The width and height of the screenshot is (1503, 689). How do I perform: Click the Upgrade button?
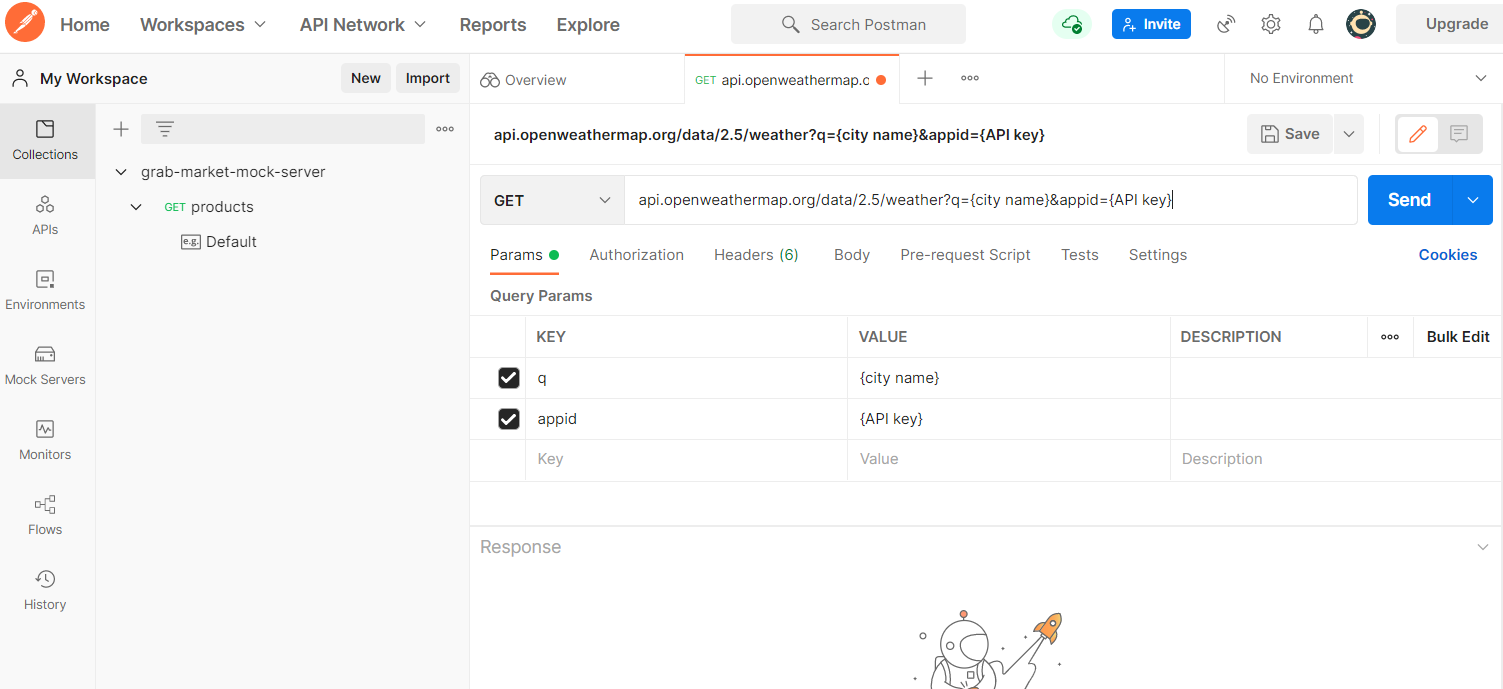click(1449, 24)
